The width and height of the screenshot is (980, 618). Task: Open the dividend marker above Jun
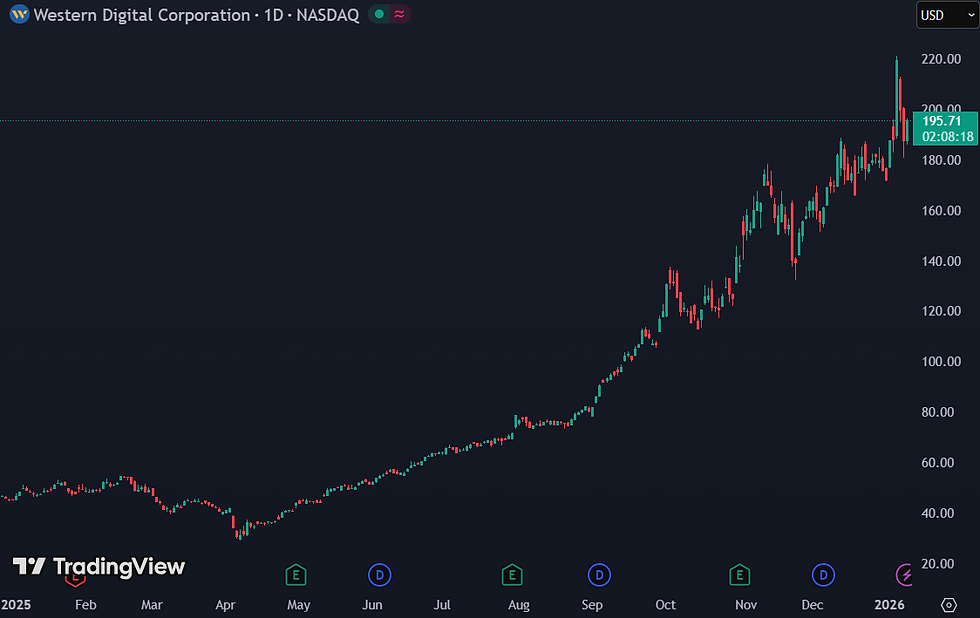coord(379,575)
